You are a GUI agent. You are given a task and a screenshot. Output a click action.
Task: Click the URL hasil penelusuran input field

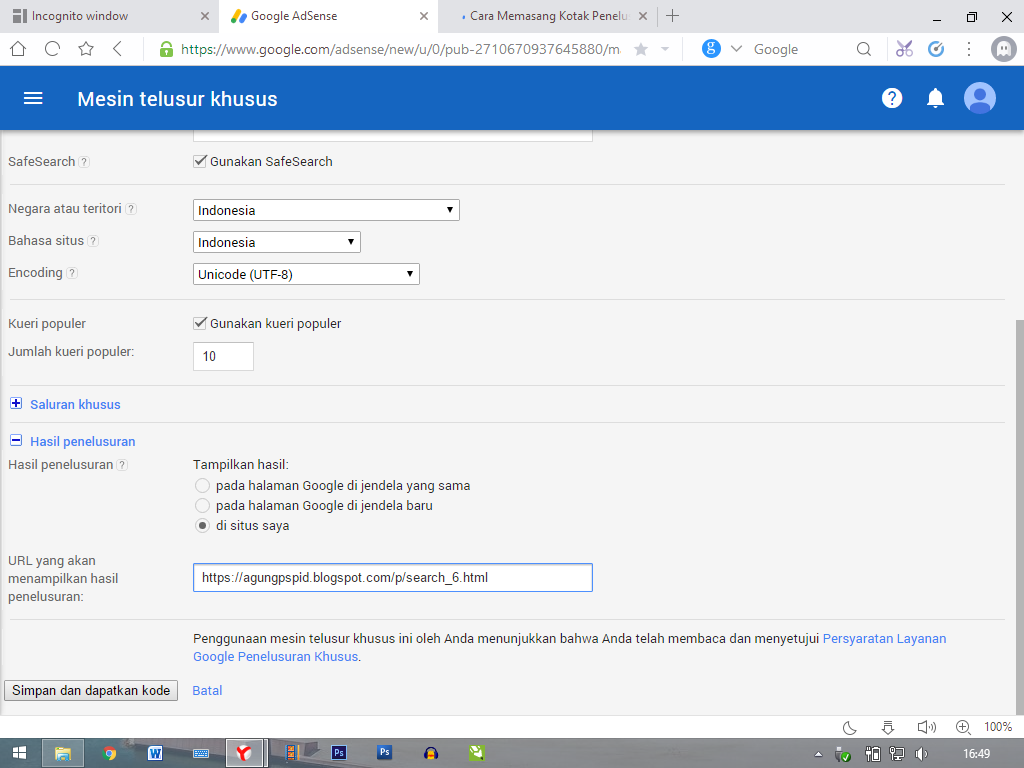click(x=392, y=577)
